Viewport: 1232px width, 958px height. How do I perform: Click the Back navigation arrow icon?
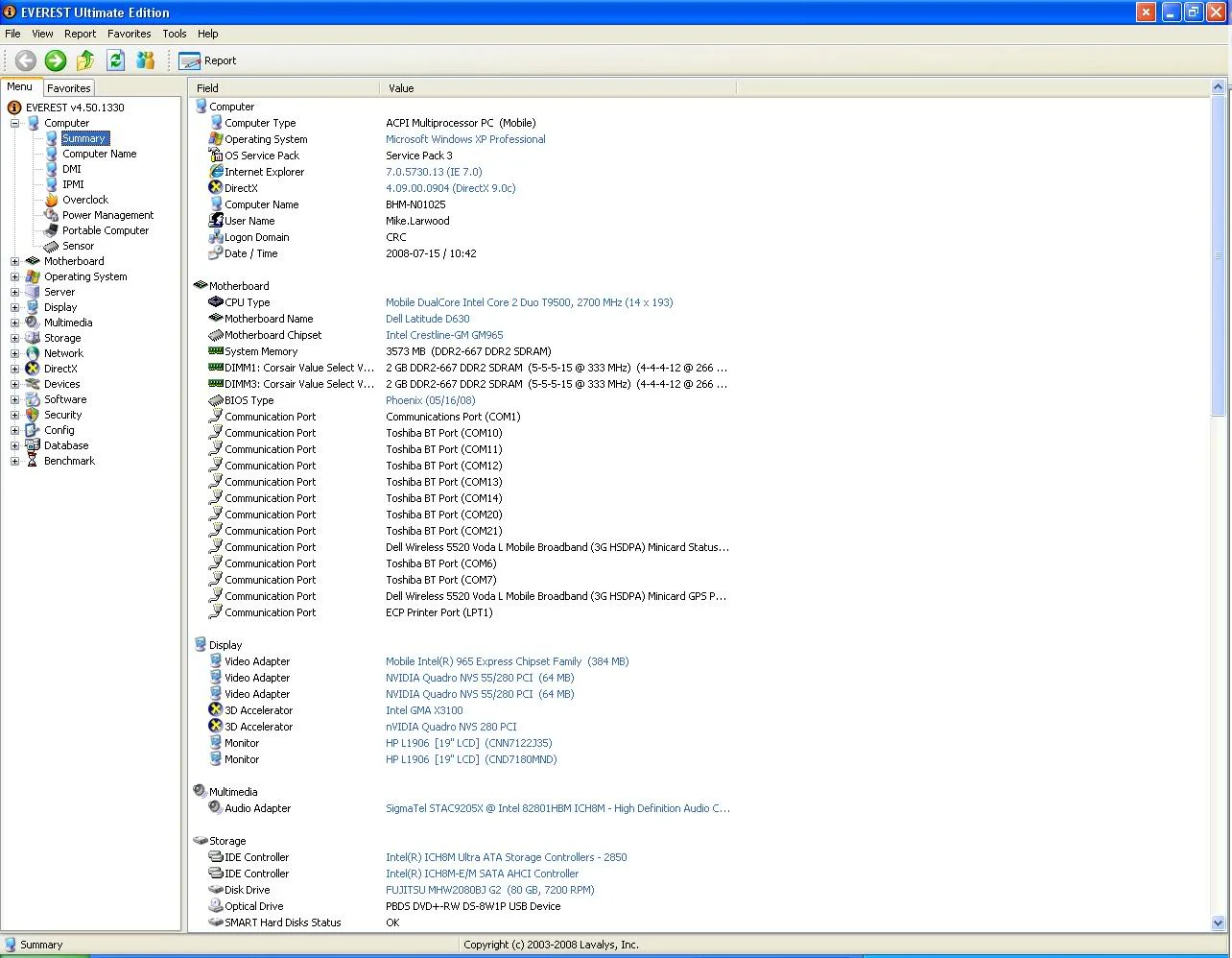pyautogui.click(x=26, y=60)
